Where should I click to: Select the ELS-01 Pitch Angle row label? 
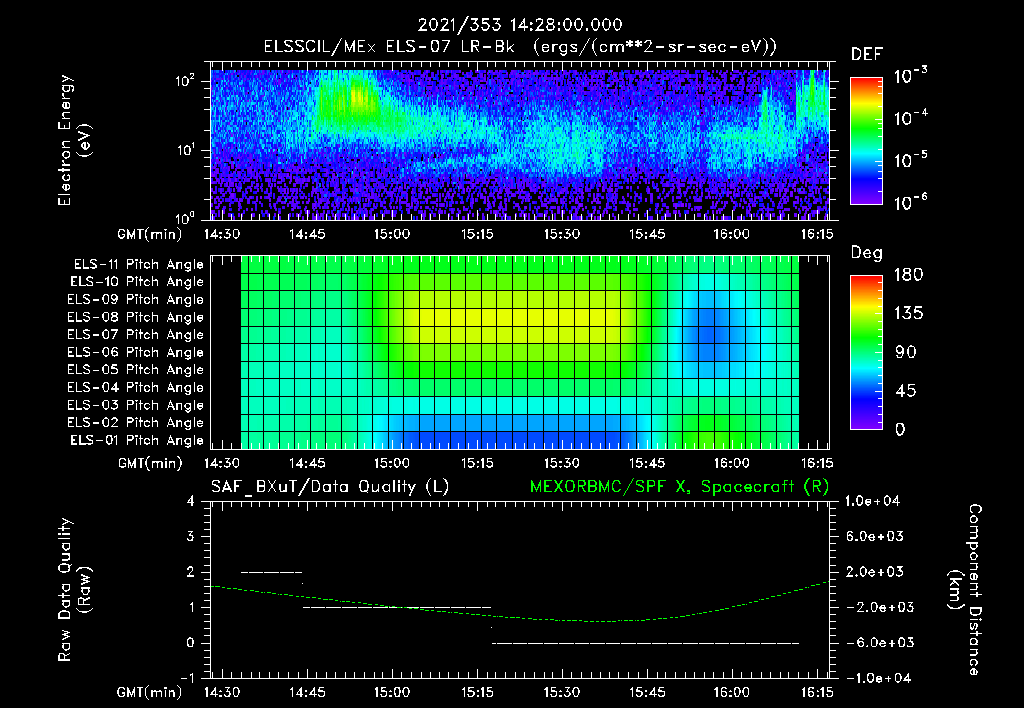coord(137,441)
